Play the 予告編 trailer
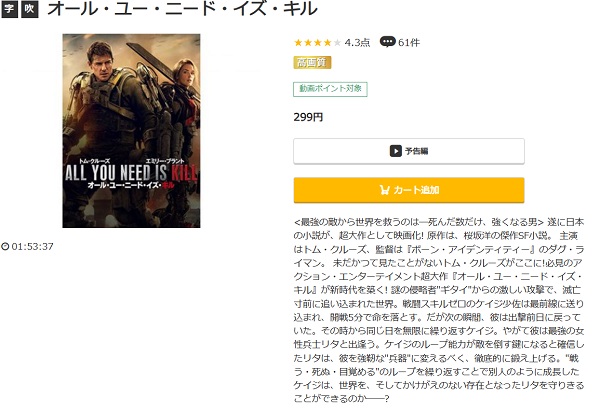Screen dimensions: 600x412 [x=409, y=151]
